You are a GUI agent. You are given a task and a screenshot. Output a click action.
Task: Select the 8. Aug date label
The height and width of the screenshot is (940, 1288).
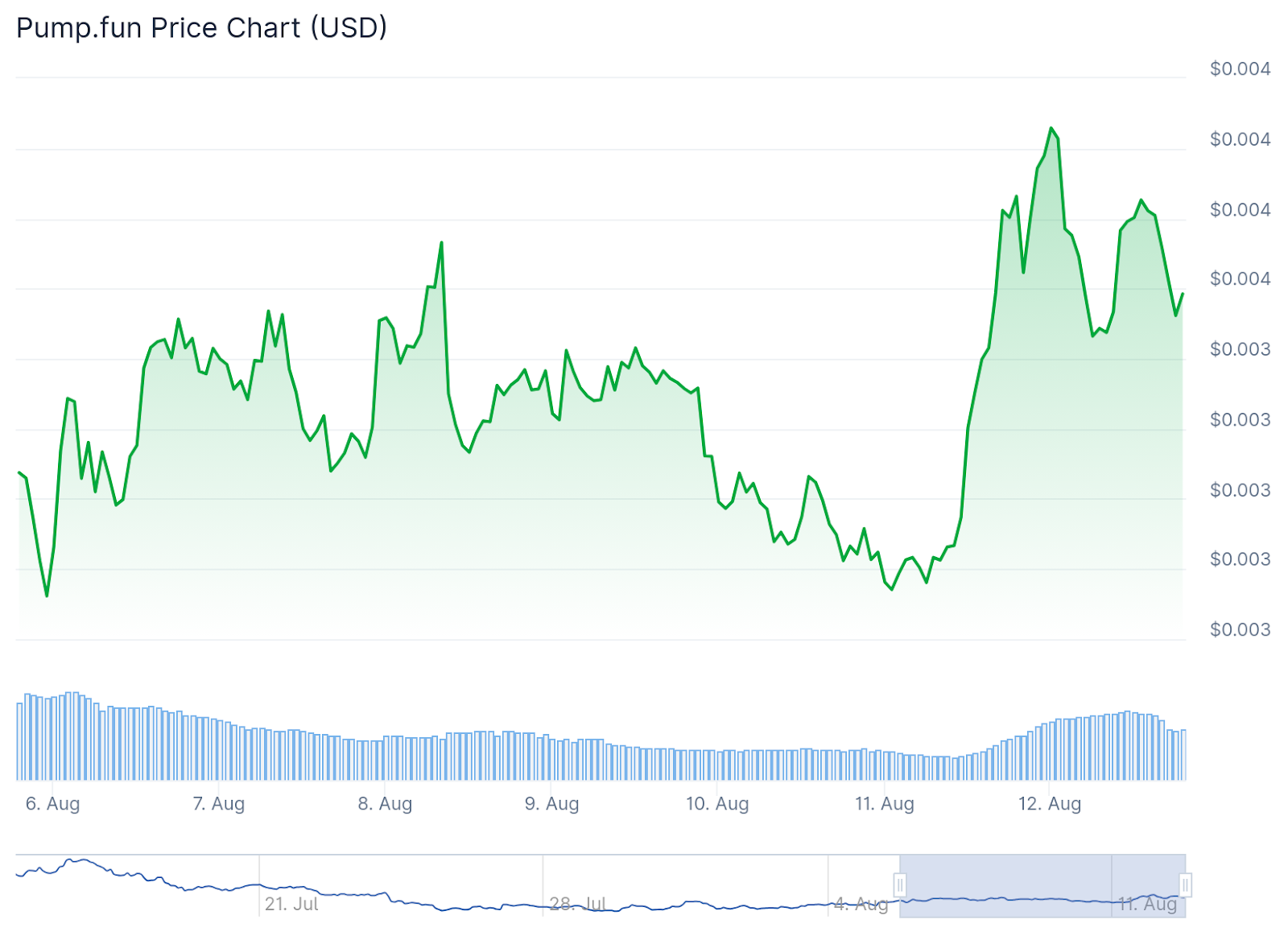pos(385,803)
